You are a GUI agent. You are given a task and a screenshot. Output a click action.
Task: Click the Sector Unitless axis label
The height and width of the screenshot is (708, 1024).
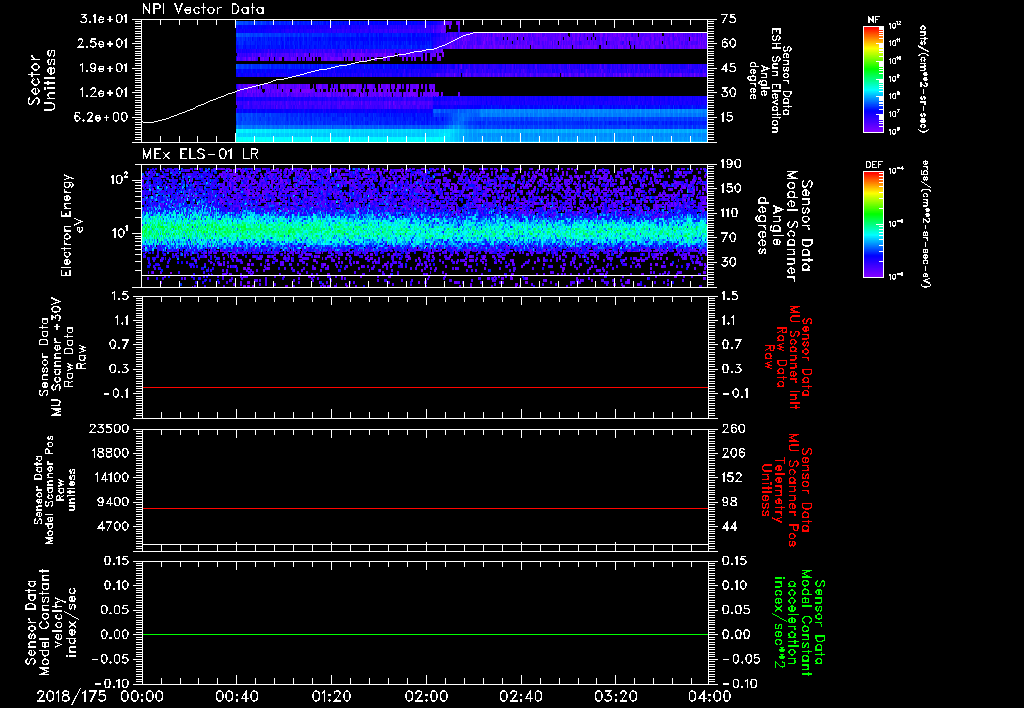tap(40, 80)
